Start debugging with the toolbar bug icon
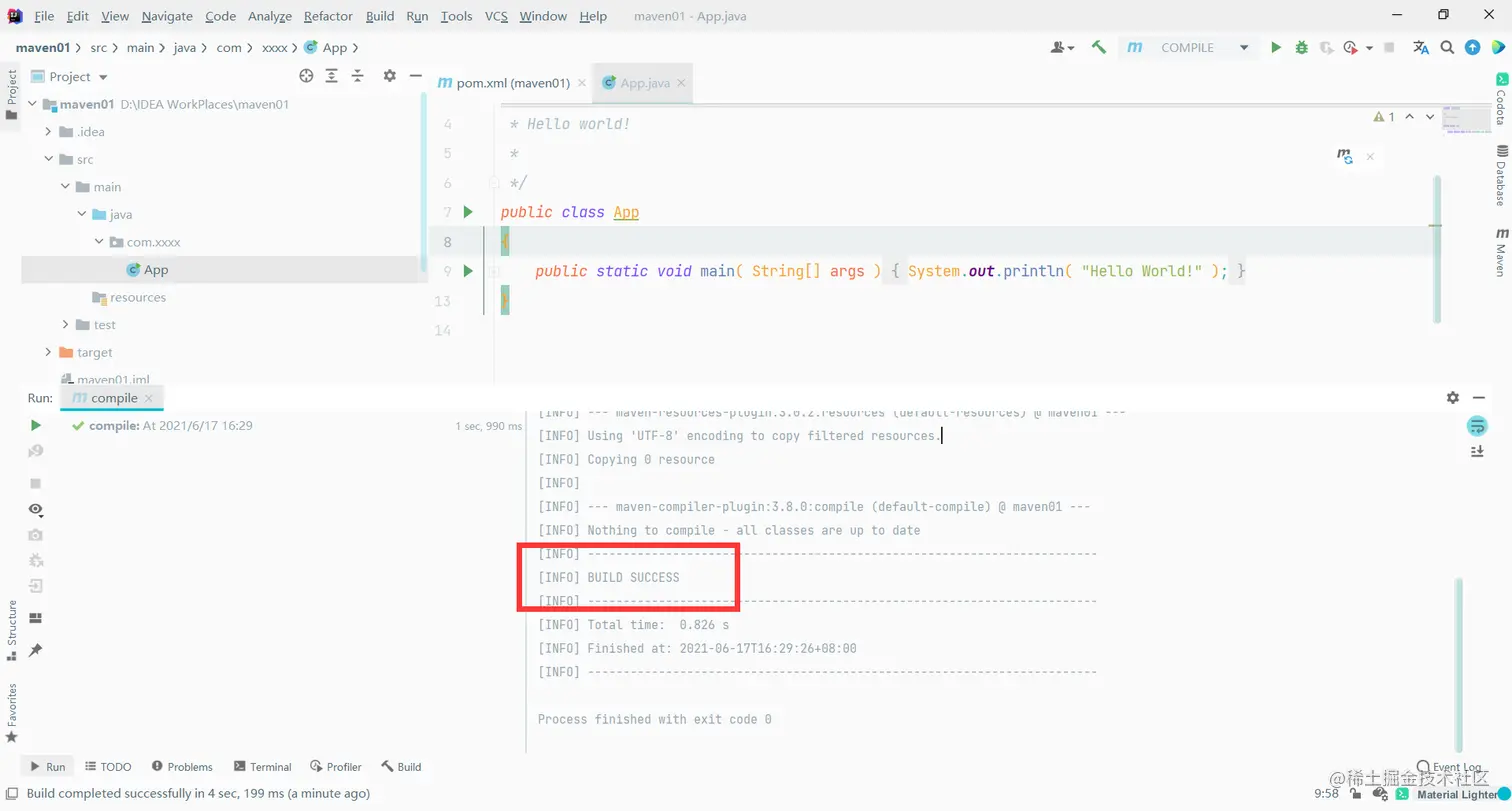This screenshot has height=811, width=1512. (1301, 47)
